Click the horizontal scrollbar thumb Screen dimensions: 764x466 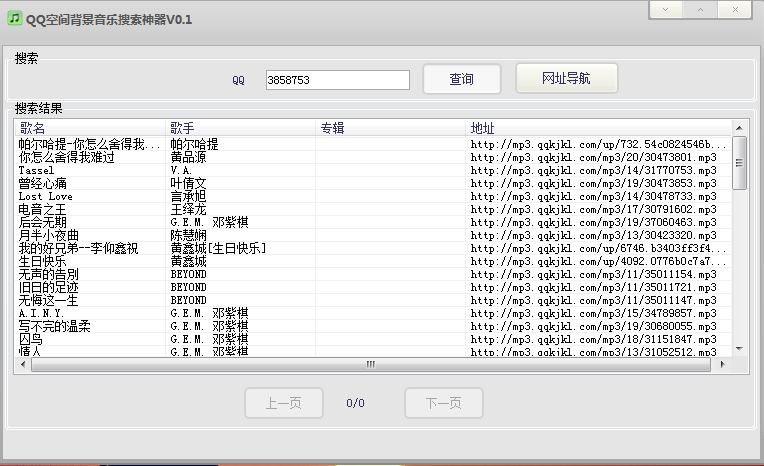[x=371, y=365]
